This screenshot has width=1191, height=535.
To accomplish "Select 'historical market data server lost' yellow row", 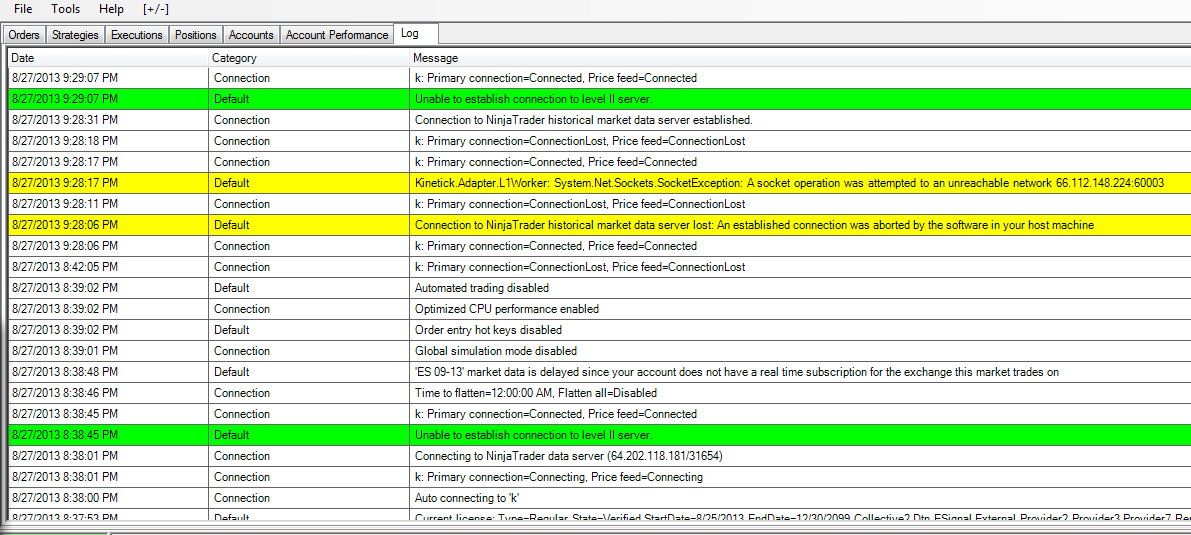I will point(600,225).
